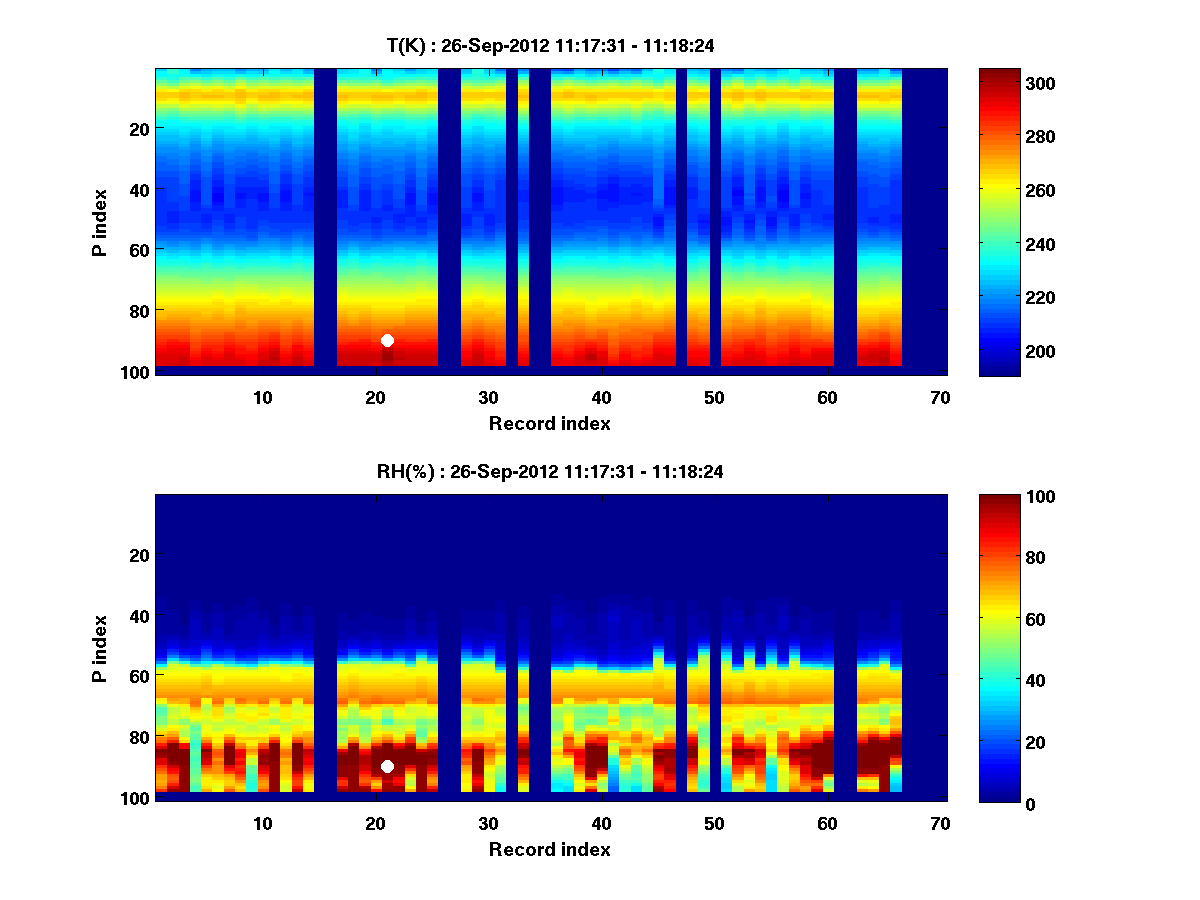Select the Record index label under top plot
Screen dimensions: 1200x900
point(550,423)
